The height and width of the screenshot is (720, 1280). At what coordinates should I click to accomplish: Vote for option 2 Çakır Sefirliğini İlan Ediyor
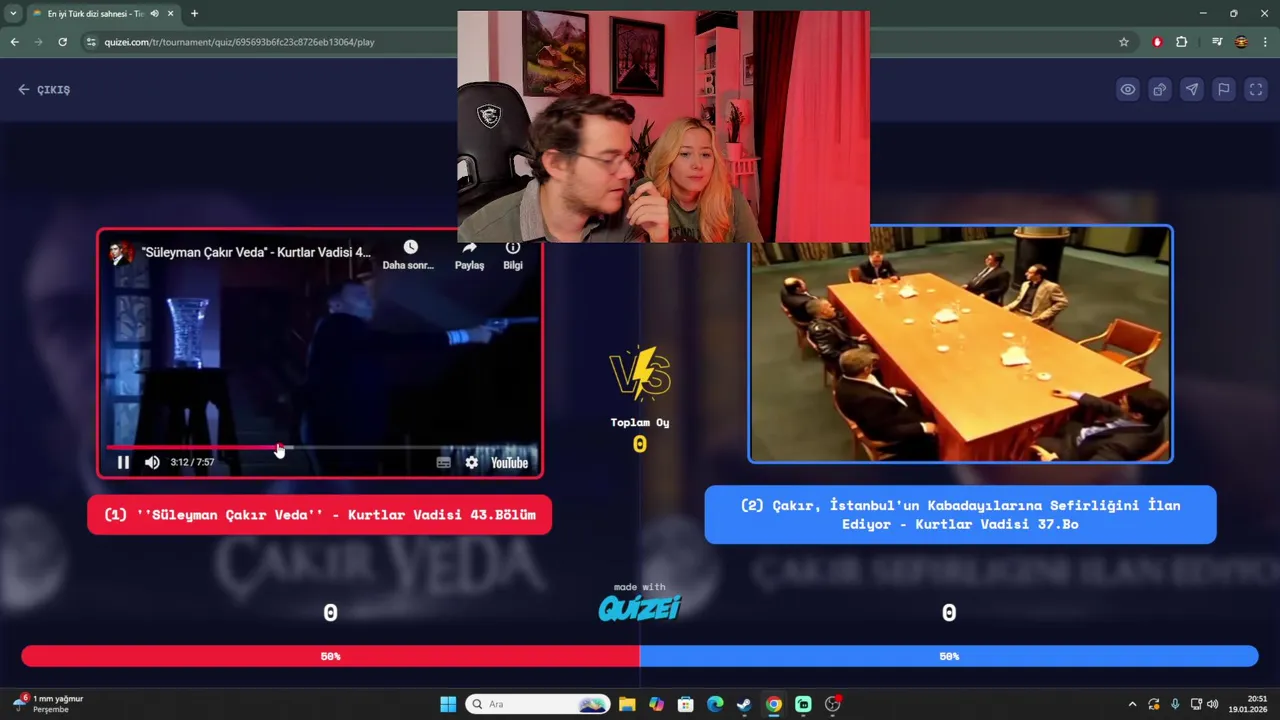pyautogui.click(x=960, y=515)
